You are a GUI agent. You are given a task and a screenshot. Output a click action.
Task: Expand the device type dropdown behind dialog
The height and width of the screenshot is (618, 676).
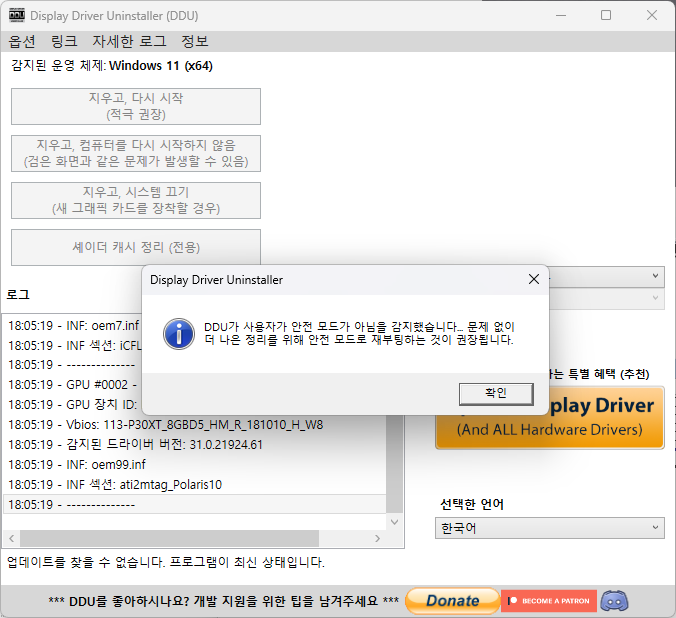655,276
